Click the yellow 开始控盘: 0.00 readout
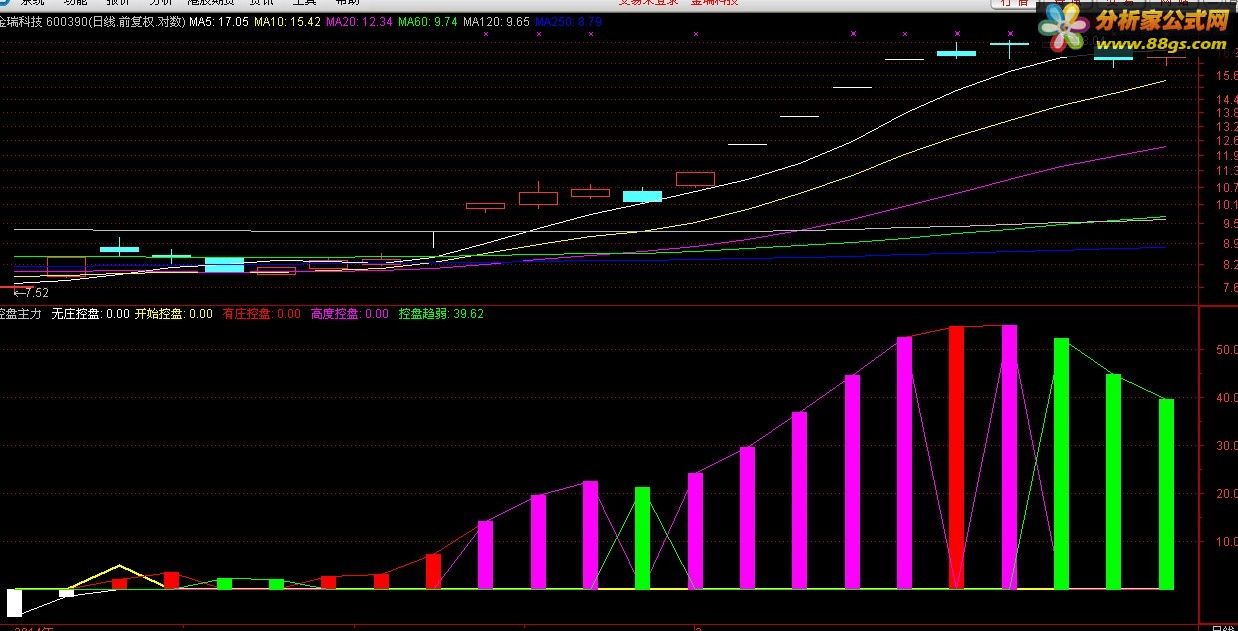 point(174,314)
